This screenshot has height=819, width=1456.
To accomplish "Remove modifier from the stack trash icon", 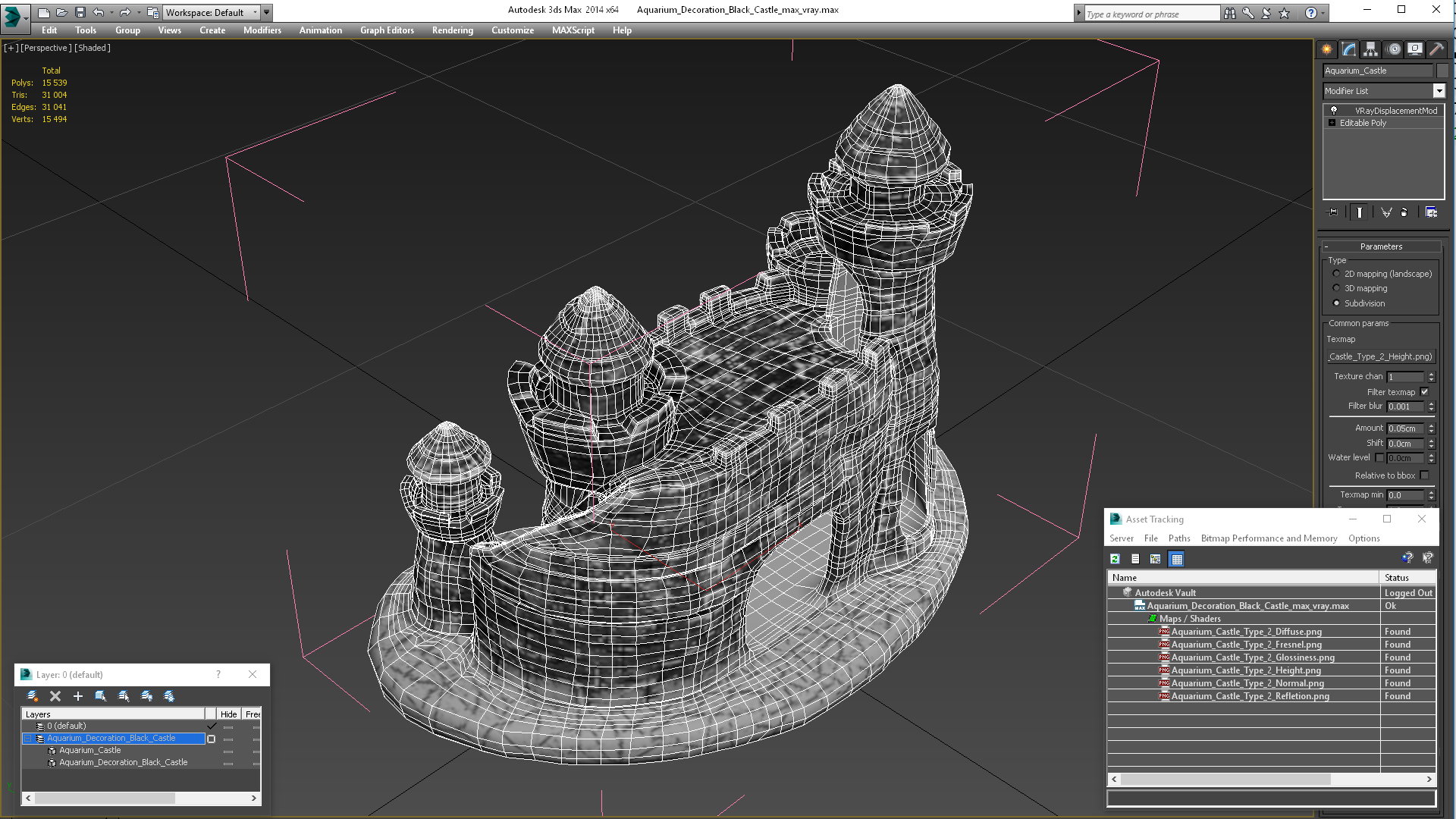I will coord(1404,212).
